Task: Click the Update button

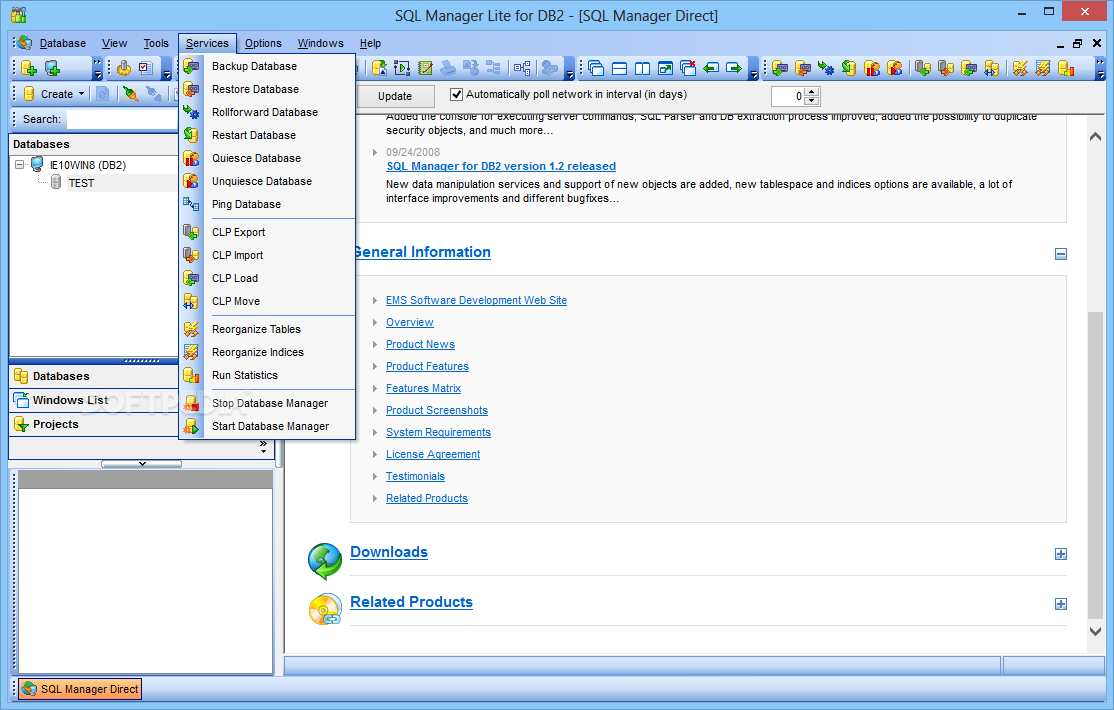Action: pyautogui.click(x=395, y=96)
